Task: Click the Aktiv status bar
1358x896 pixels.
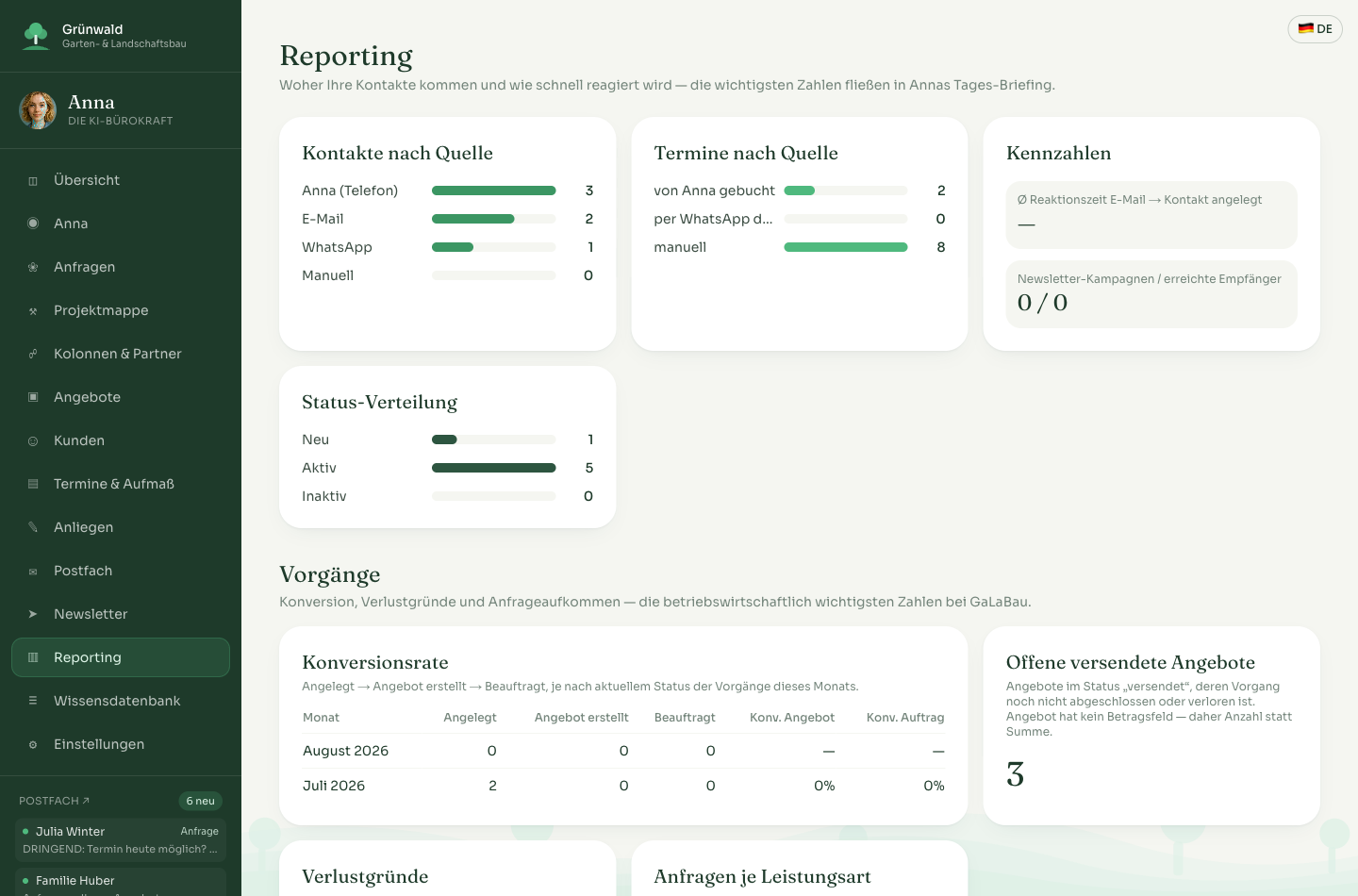Action: [x=494, y=468]
